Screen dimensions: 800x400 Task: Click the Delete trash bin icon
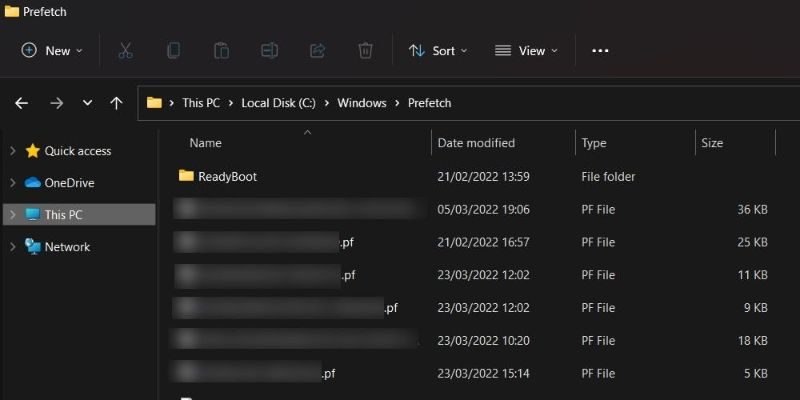pos(365,51)
